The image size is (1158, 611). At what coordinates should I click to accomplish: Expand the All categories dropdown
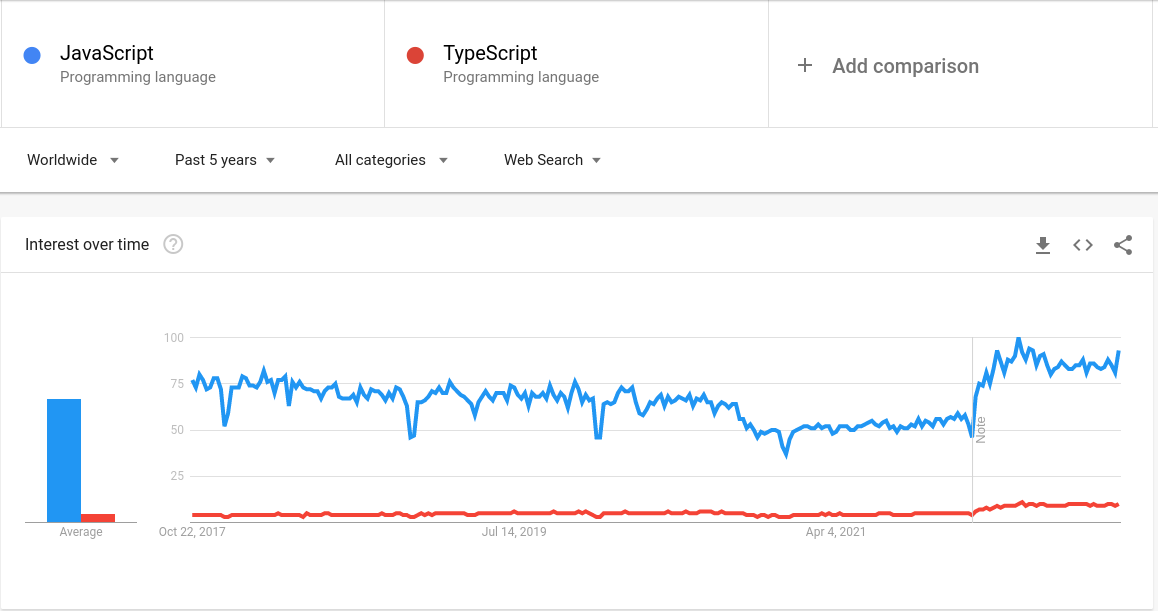[x=391, y=160]
